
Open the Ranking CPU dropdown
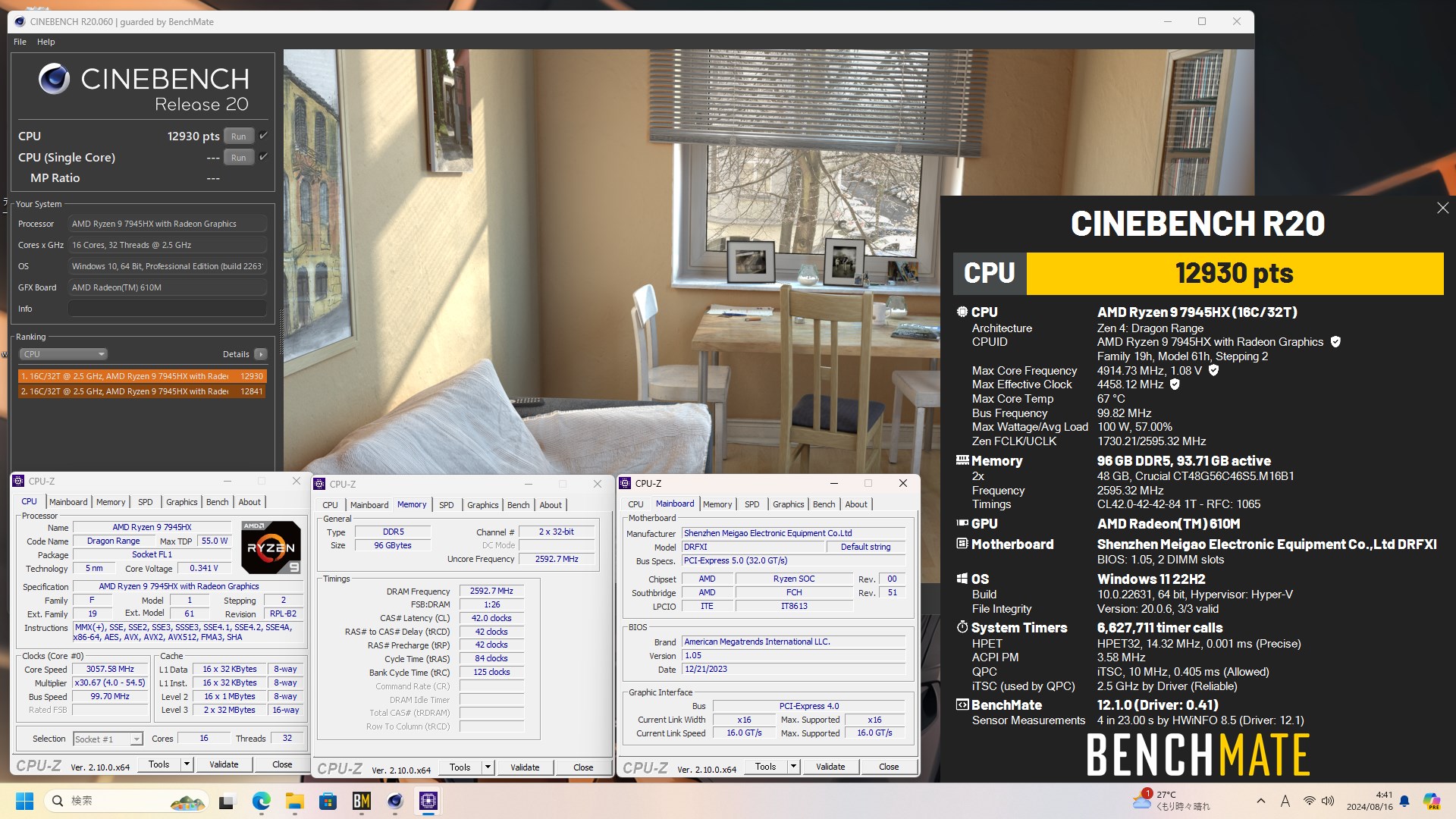[63, 354]
